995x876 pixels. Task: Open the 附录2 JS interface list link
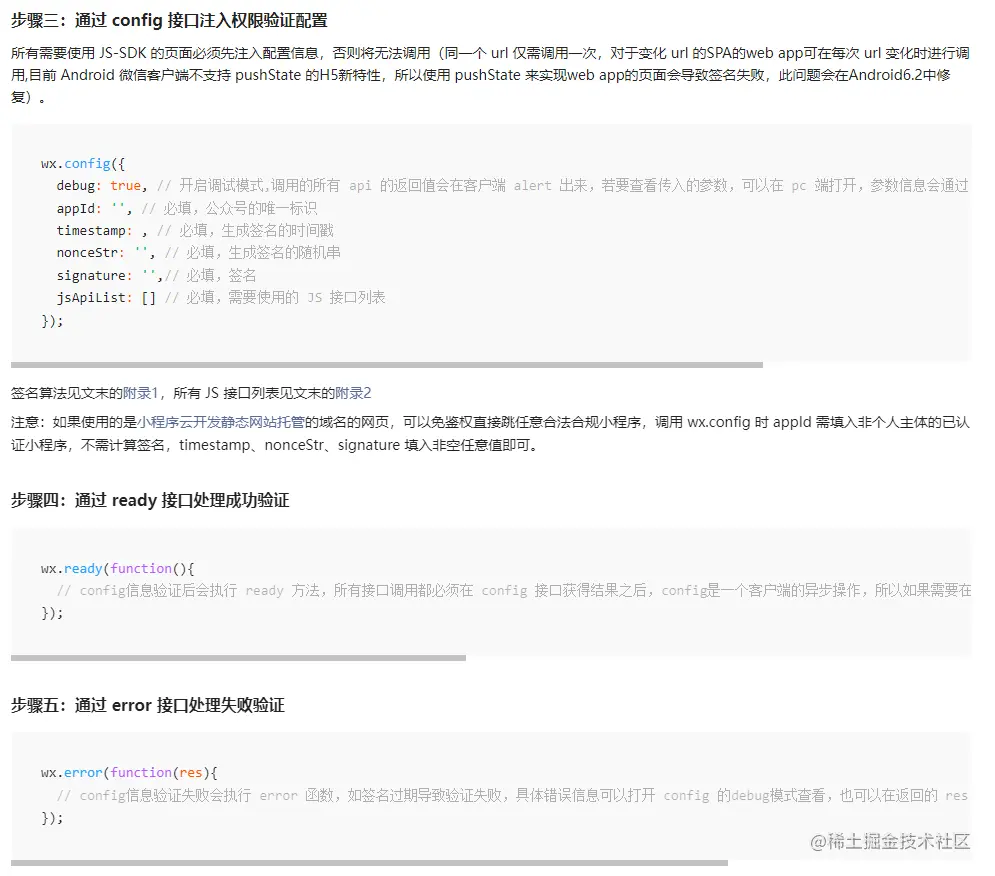pyautogui.click(x=353, y=394)
